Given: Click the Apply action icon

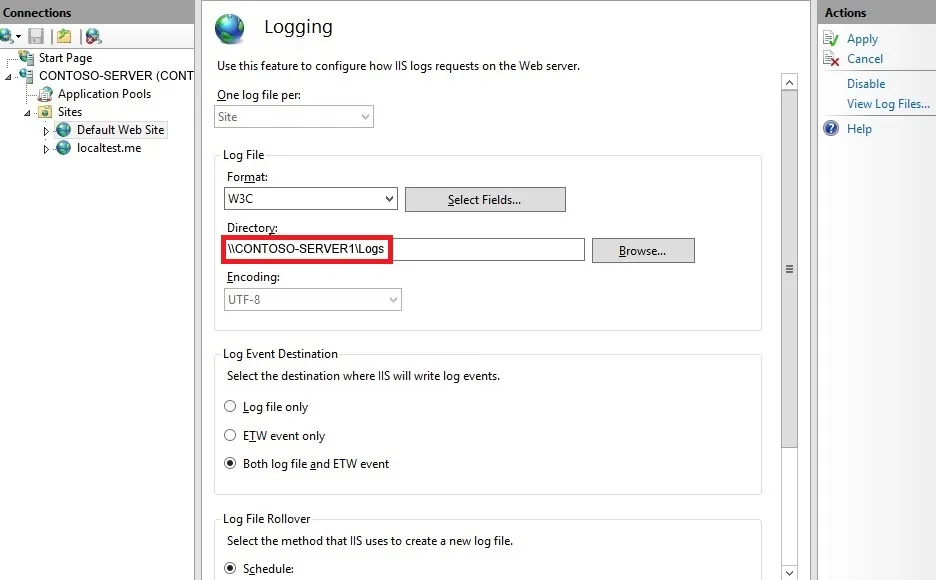Looking at the screenshot, I should pos(831,39).
